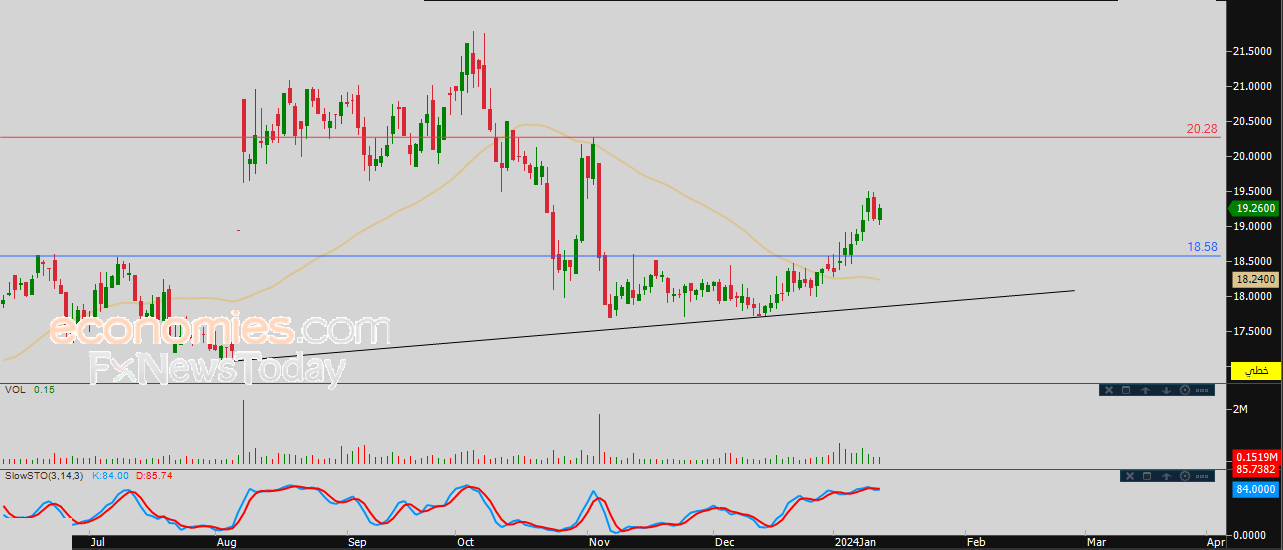This screenshot has height=550, width=1283.
Task: Click the blue 84.0000 stochastic tag
Action: point(1256,489)
